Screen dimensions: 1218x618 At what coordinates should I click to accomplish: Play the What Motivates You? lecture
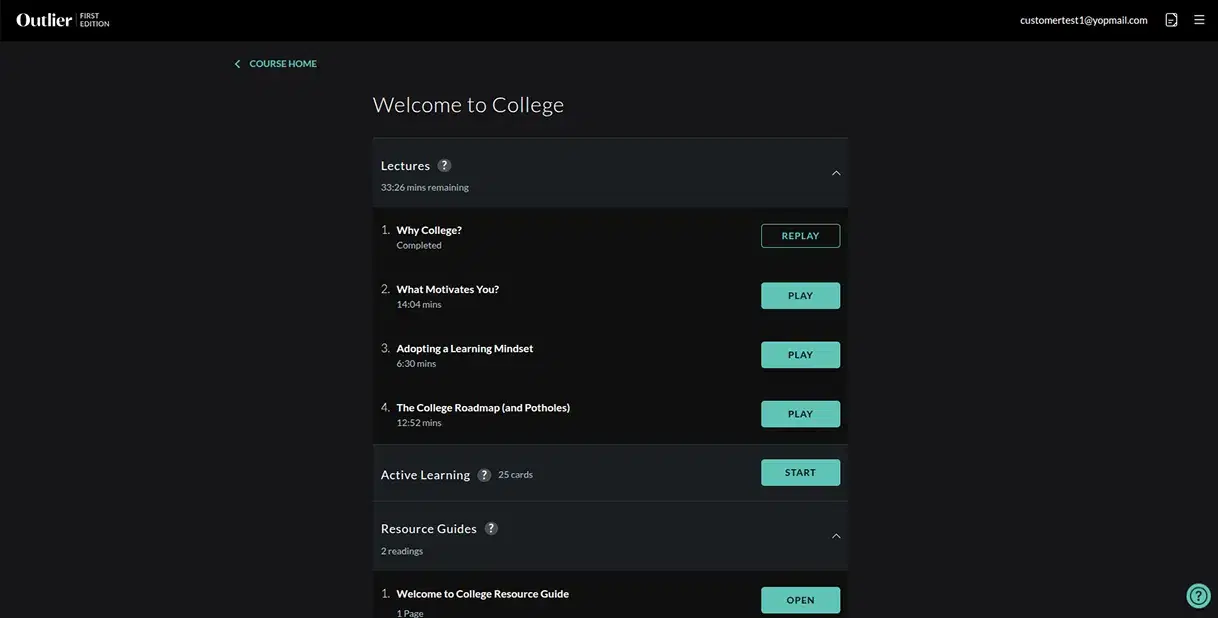pyautogui.click(x=800, y=296)
